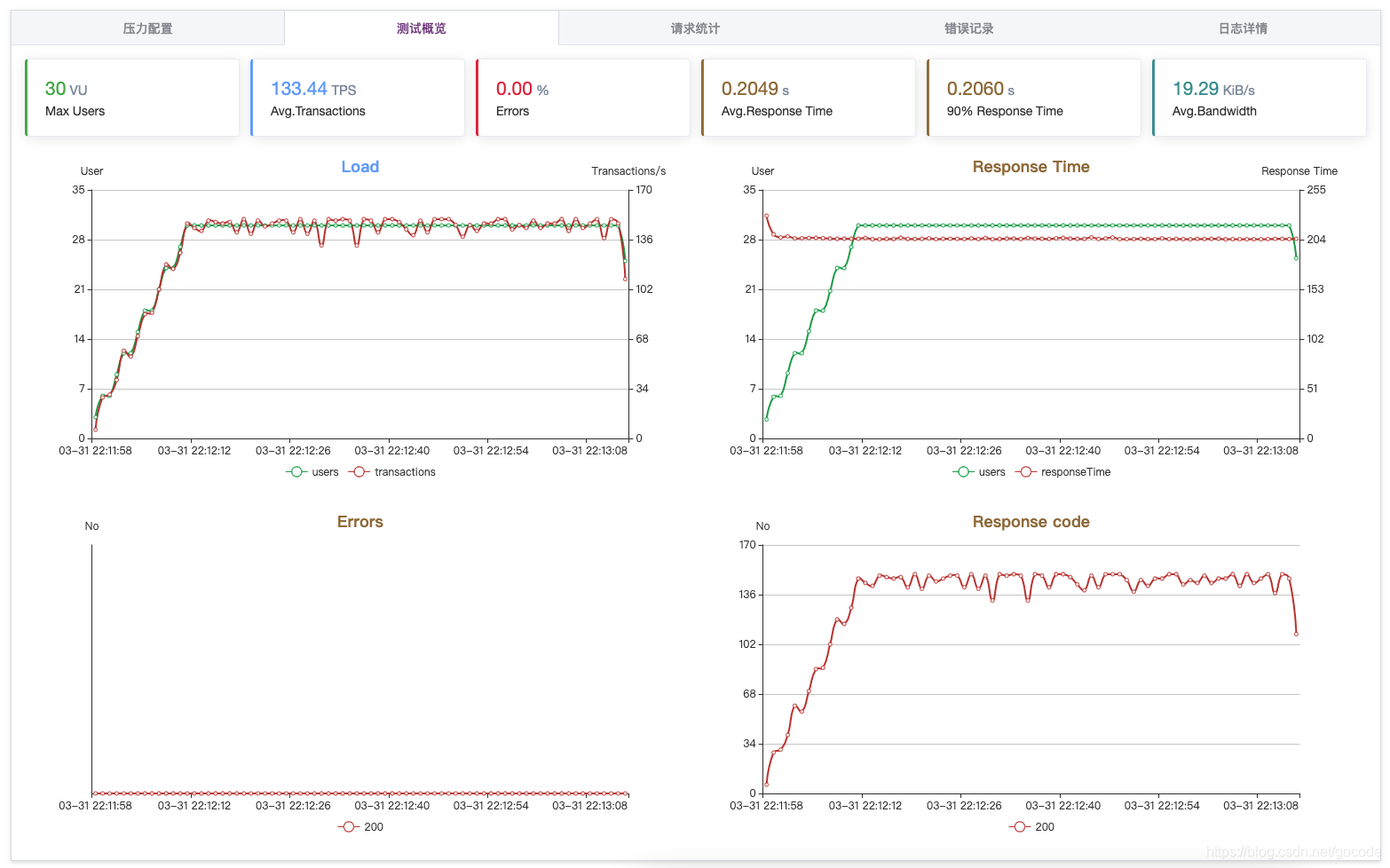
Task: Open the 请求统计 tab
Action: (695, 28)
